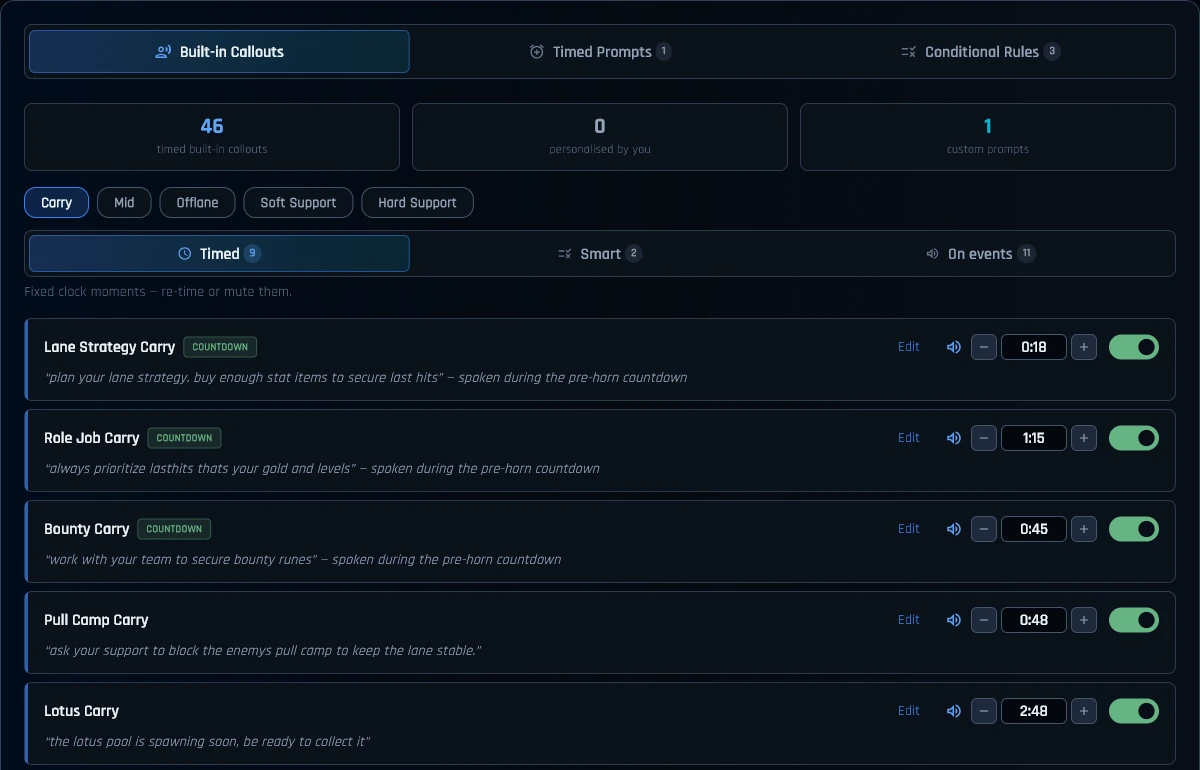The height and width of the screenshot is (770, 1200).
Task: Increase Lane Strategy Carry time with plus
Action: pyautogui.click(x=1084, y=347)
